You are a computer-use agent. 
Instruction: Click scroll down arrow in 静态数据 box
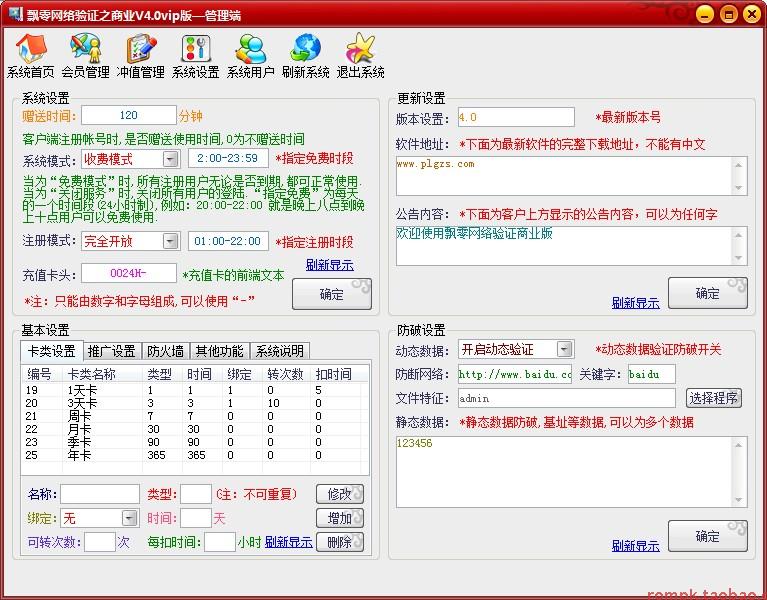click(x=739, y=499)
